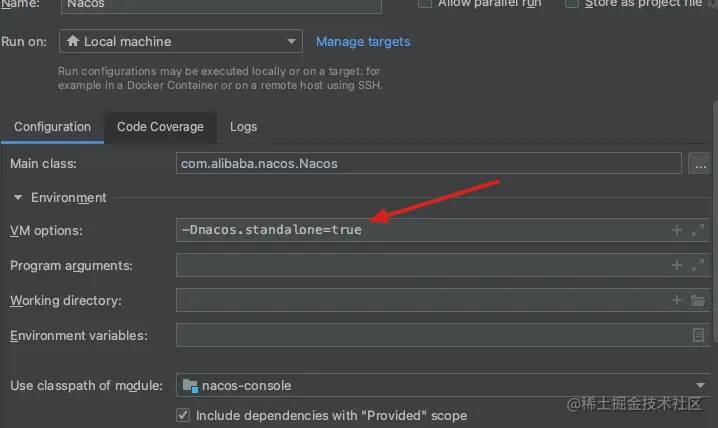Viewport: 718px width, 428px height.
Task: Collapse the Environment section
Action: [17, 198]
